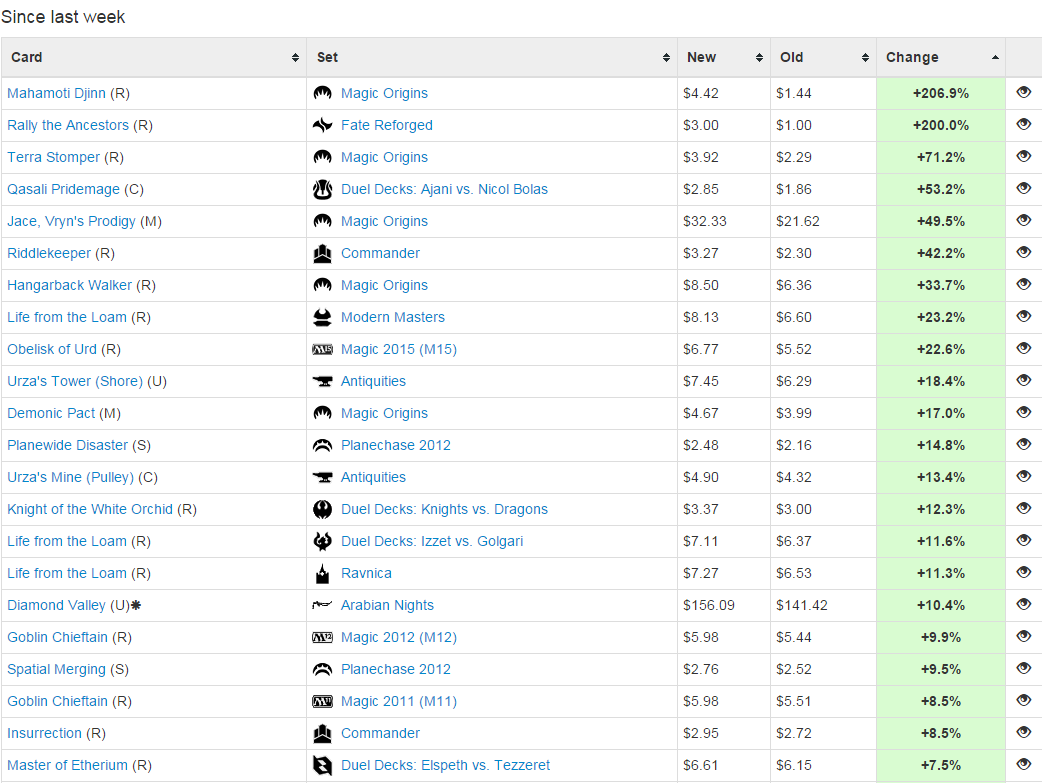Open the Mahamoti Djinn card link
The width and height of the screenshot is (1042, 783).
(x=56, y=93)
